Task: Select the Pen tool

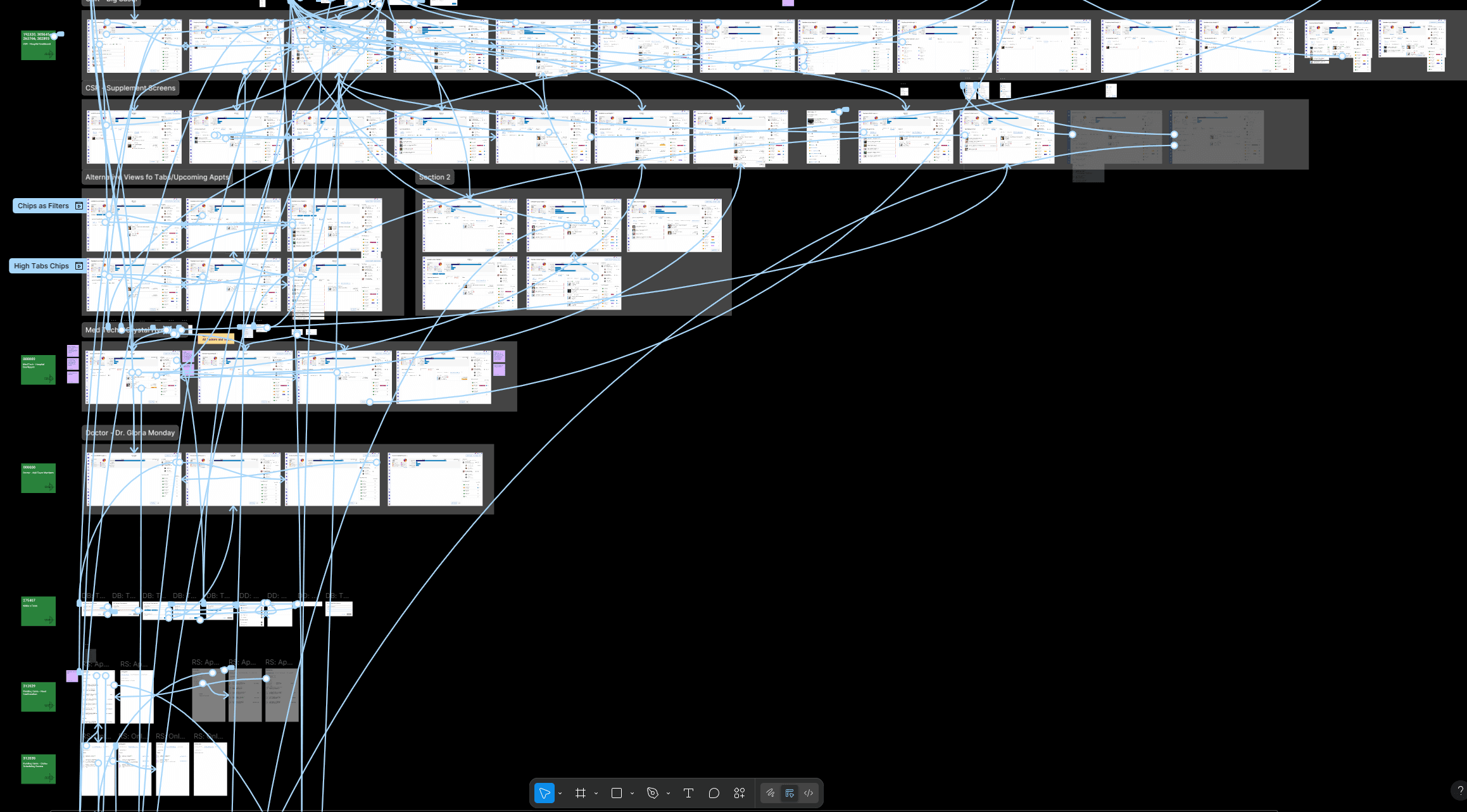Action: coord(652,793)
